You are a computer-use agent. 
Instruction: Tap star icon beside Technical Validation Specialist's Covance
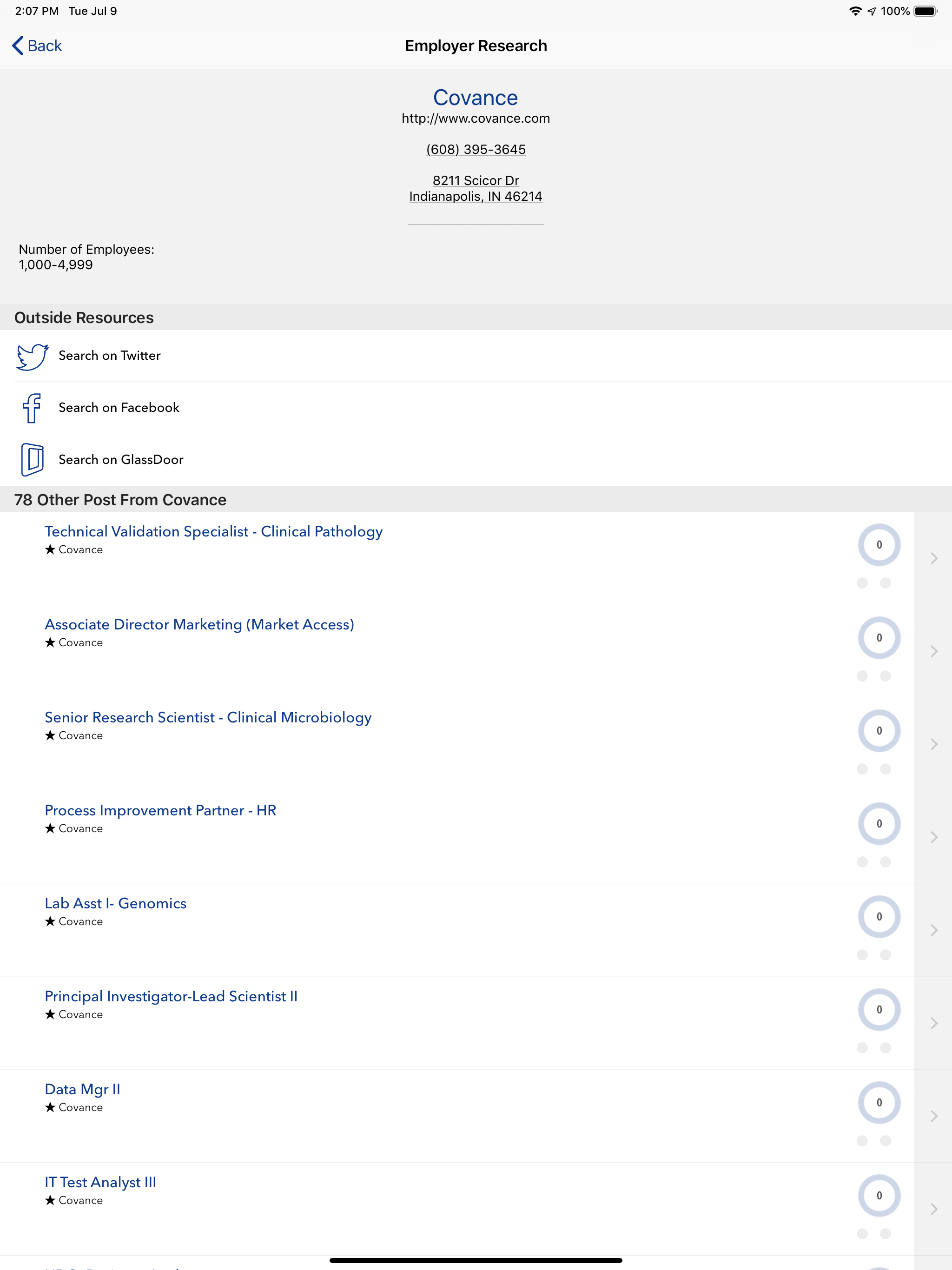point(51,549)
